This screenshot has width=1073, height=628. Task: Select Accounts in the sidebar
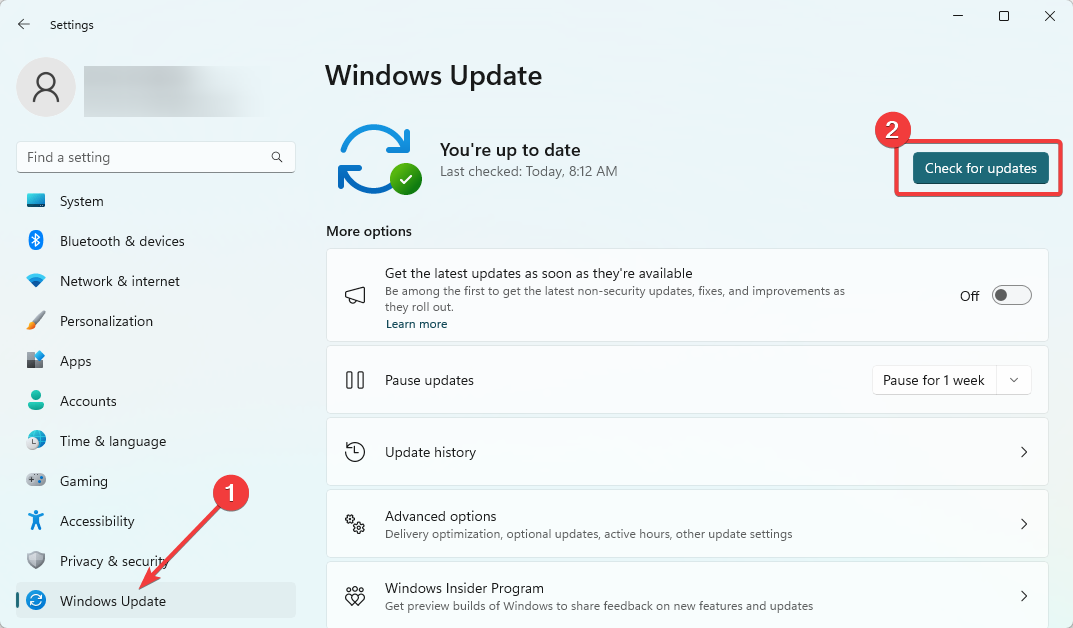156,401
